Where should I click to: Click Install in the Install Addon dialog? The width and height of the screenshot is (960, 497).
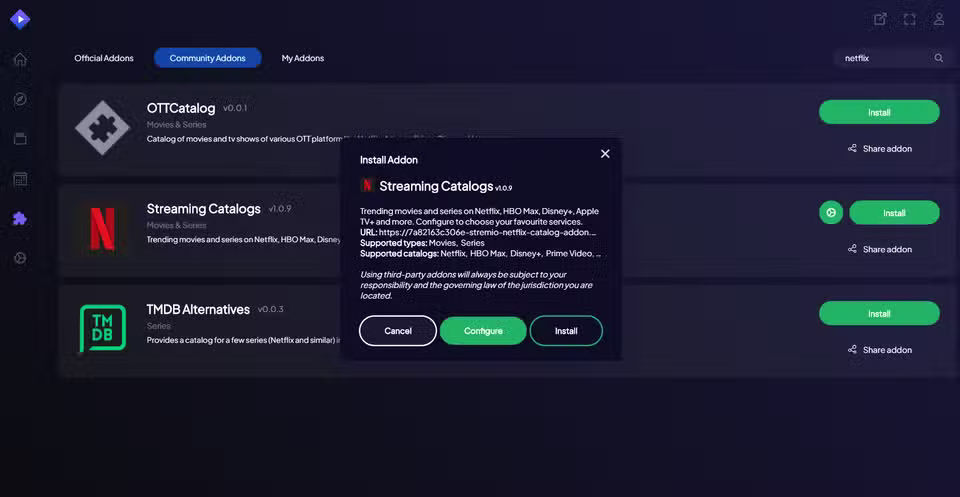coord(566,331)
